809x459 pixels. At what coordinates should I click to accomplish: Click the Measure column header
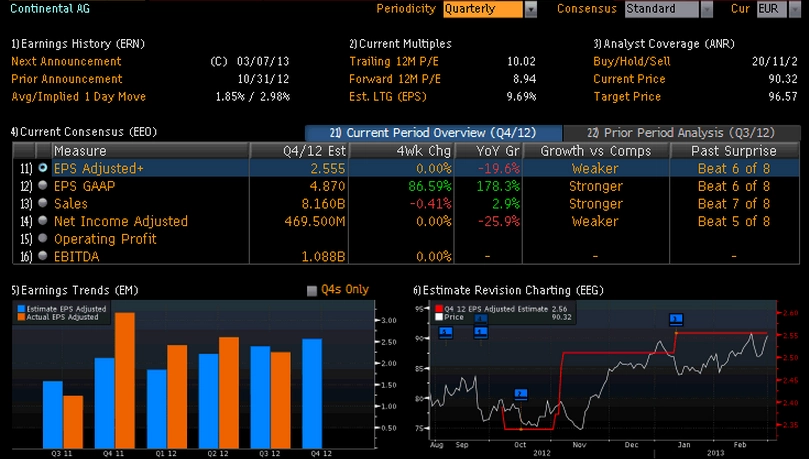click(150, 151)
